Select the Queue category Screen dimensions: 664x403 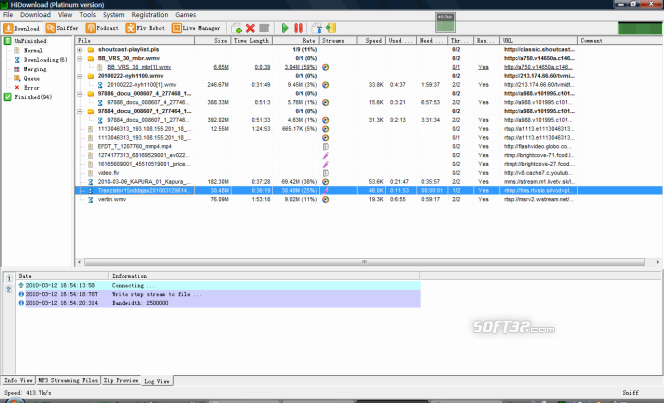pyautogui.click(x=32, y=78)
